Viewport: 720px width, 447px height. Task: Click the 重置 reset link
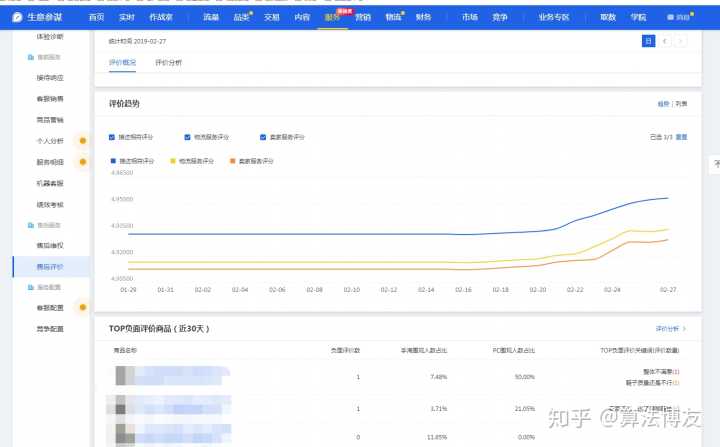(x=681, y=136)
